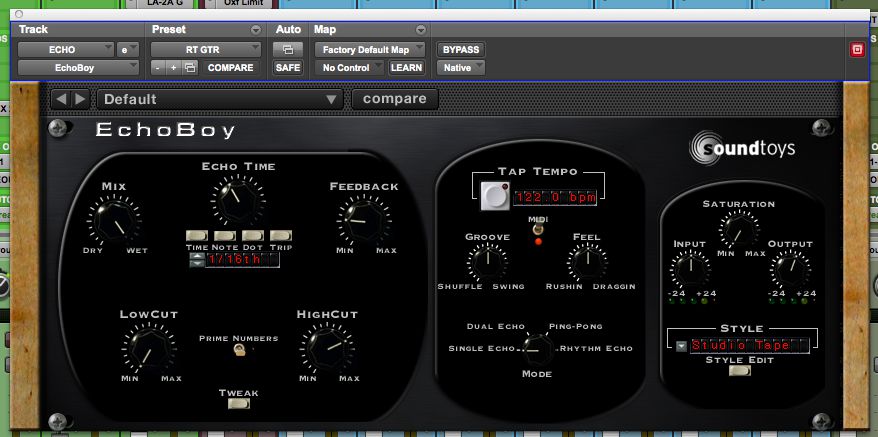Viewport: 878px width, 437px height.
Task: Open the Studio Tape style dropdown arrow
Action: pyautogui.click(x=681, y=346)
